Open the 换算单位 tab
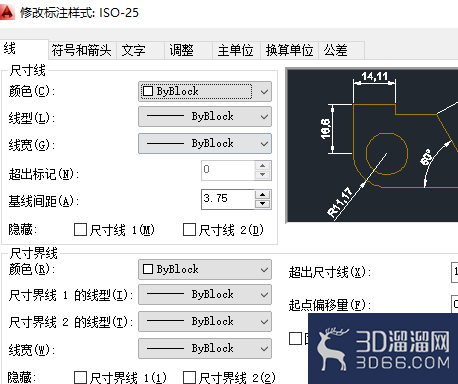458x384 pixels. 289,50
